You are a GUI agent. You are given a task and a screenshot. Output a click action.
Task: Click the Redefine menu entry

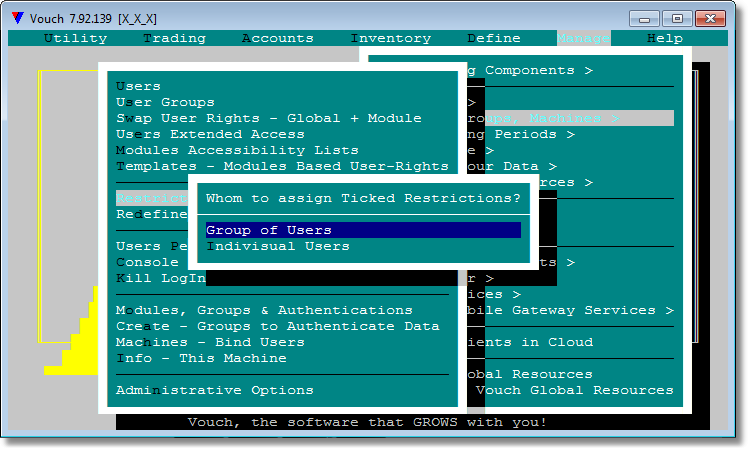tap(152, 214)
